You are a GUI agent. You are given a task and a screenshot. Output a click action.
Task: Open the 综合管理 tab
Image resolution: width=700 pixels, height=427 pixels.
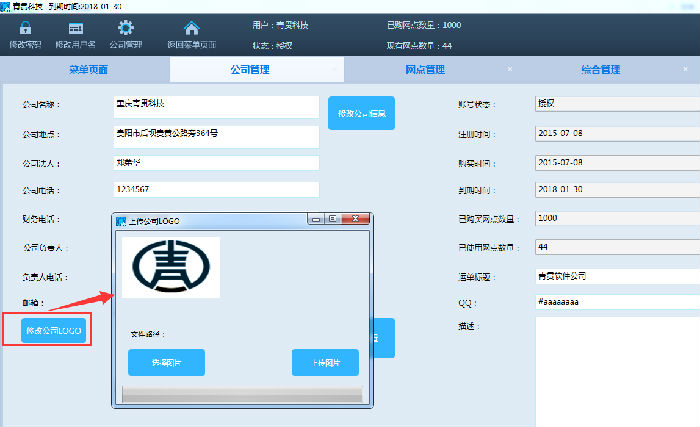(x=600, y=70)
